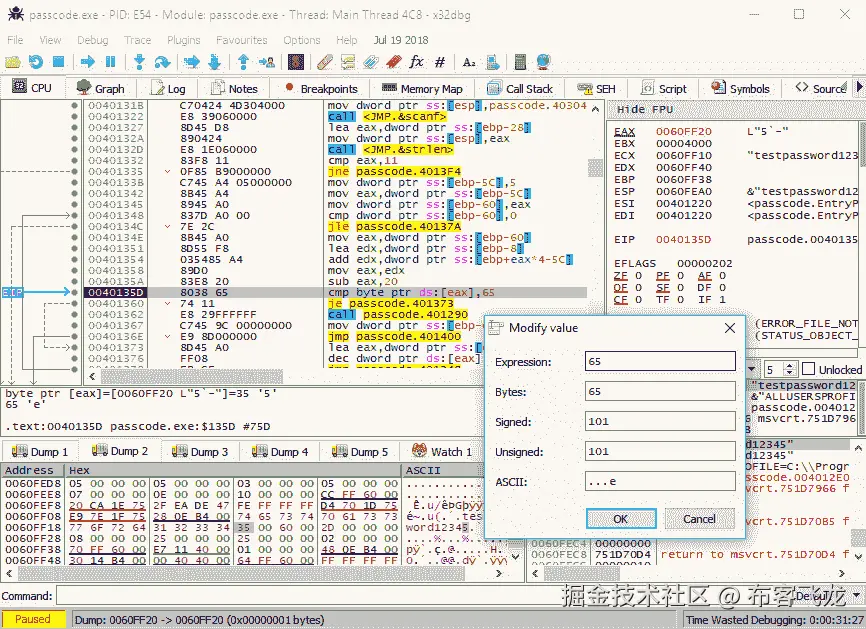Open the Source tab

point(821,88)
